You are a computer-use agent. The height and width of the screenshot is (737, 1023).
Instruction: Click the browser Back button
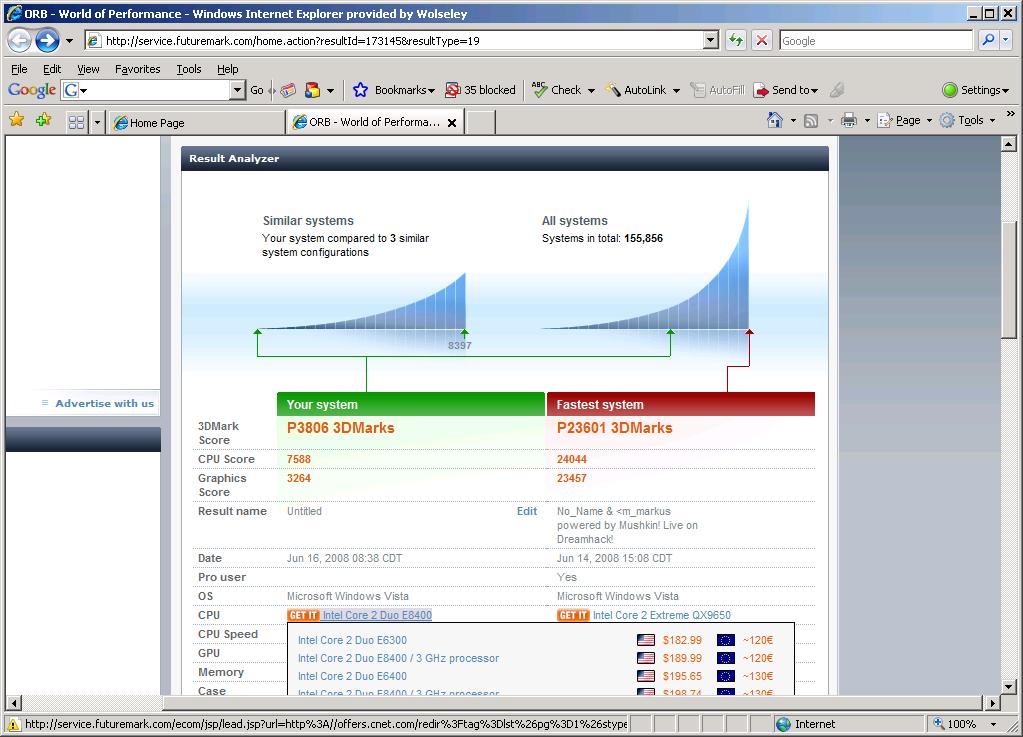(x=19, y=41)
